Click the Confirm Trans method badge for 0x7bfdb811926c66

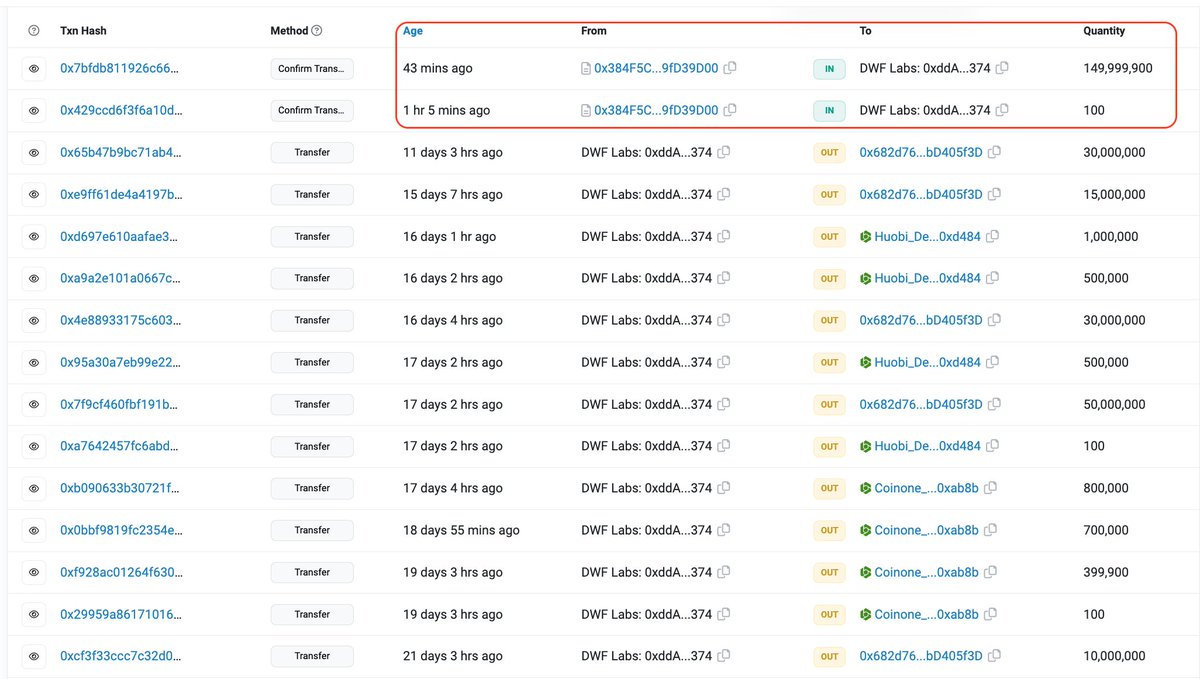coord(312,69)
